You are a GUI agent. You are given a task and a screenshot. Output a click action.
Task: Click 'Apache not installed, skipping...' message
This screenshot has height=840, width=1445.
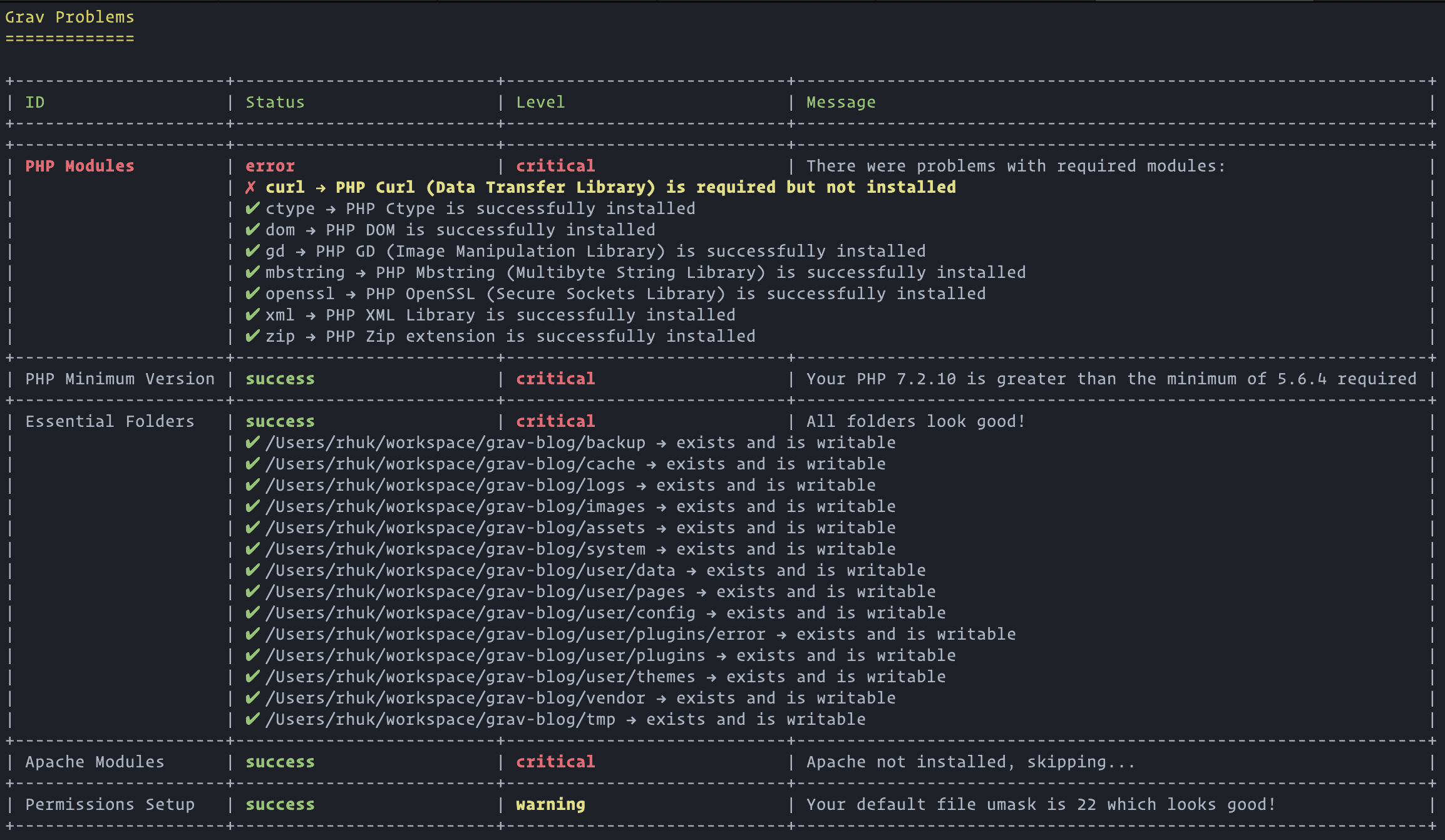pos(970,762)
